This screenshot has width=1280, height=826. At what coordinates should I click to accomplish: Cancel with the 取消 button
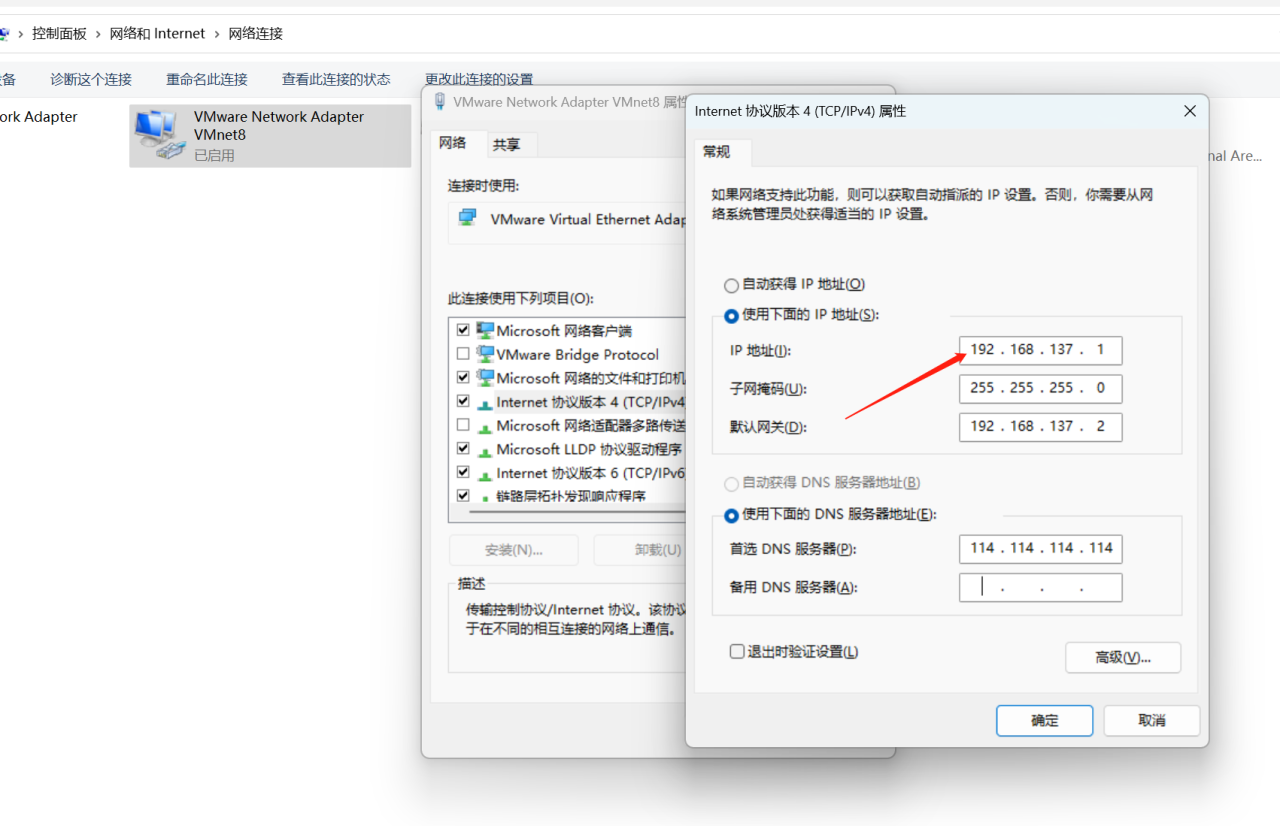click(1152, 720)
